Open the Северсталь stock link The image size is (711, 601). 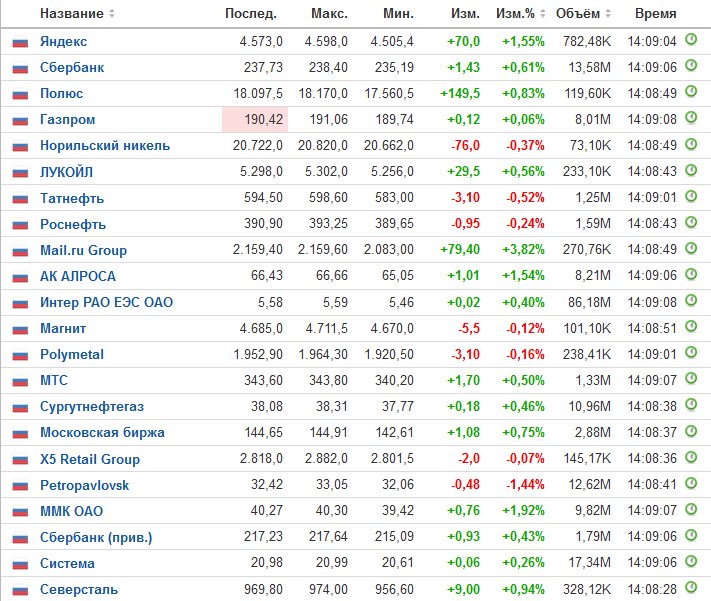(79, 590)
